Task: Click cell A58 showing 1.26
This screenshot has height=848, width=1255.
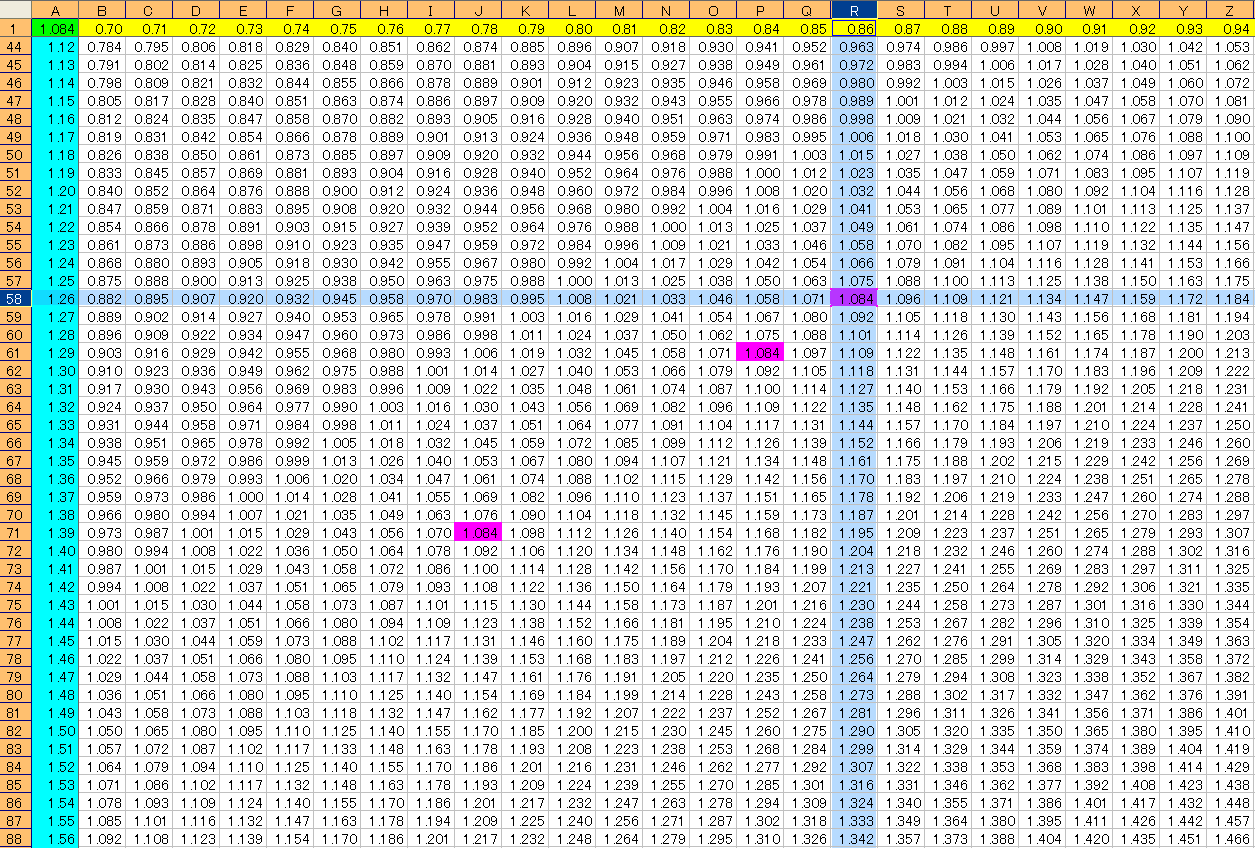Action: [56, 299]
